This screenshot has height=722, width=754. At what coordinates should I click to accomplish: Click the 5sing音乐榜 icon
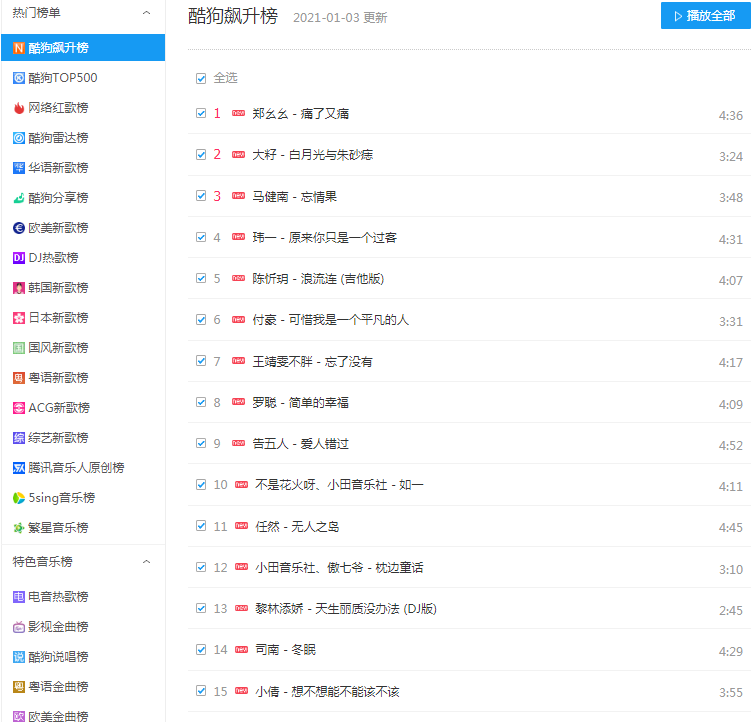point(18,498)
